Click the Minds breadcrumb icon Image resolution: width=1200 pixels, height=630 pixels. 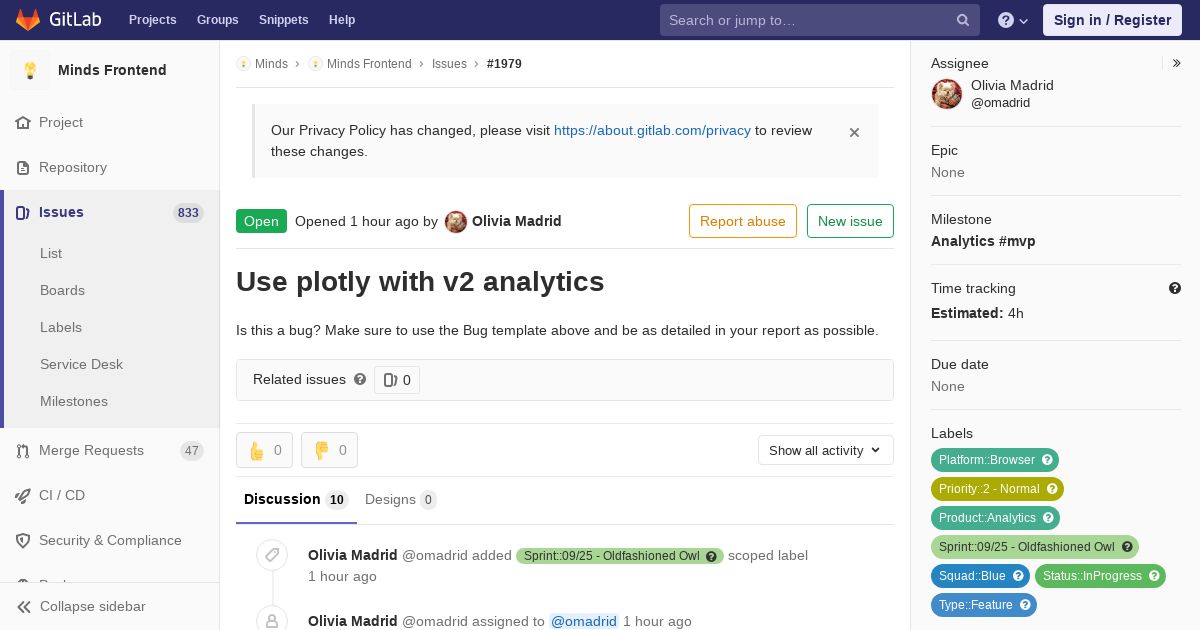pyautogui.click(x=243, y=64)
